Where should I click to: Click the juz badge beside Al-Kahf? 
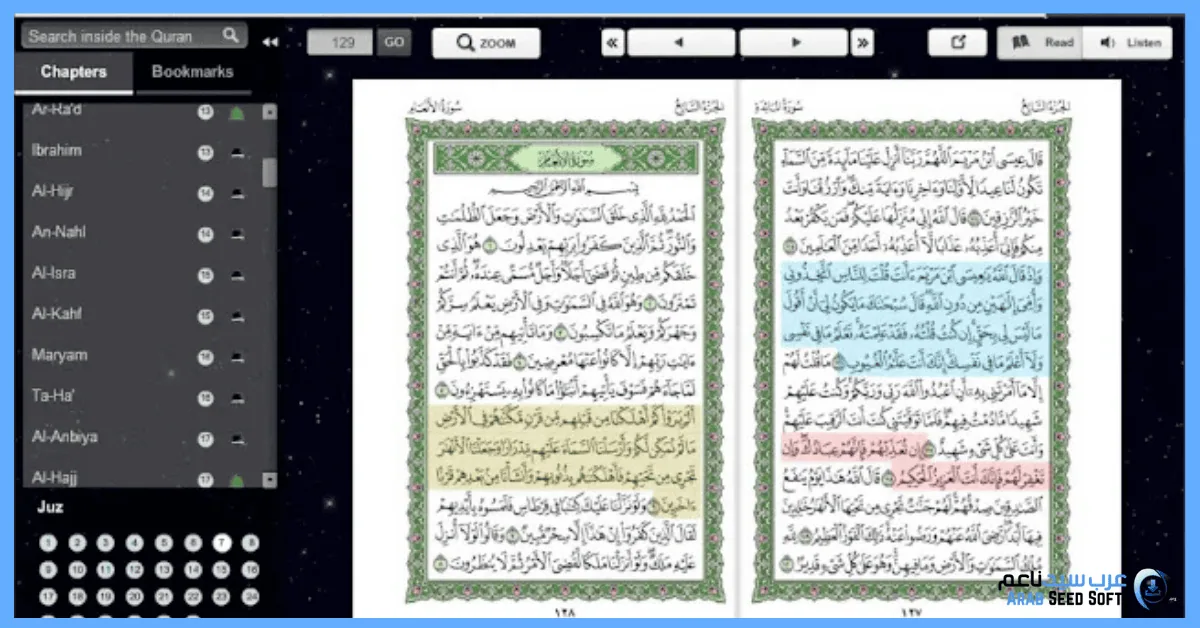pyautogui.click(x=206, y=317)
